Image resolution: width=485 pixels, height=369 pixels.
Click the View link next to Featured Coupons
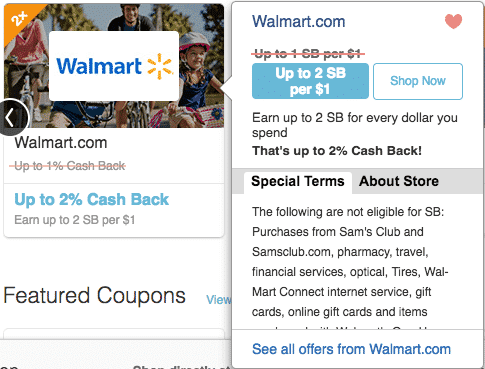[x=218, y=300]
